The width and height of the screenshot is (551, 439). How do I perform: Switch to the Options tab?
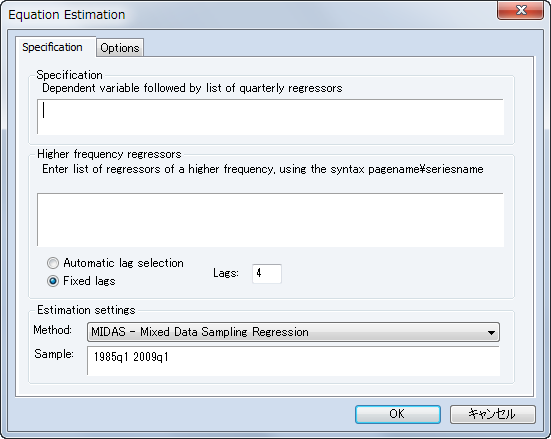tap(120, 47)
